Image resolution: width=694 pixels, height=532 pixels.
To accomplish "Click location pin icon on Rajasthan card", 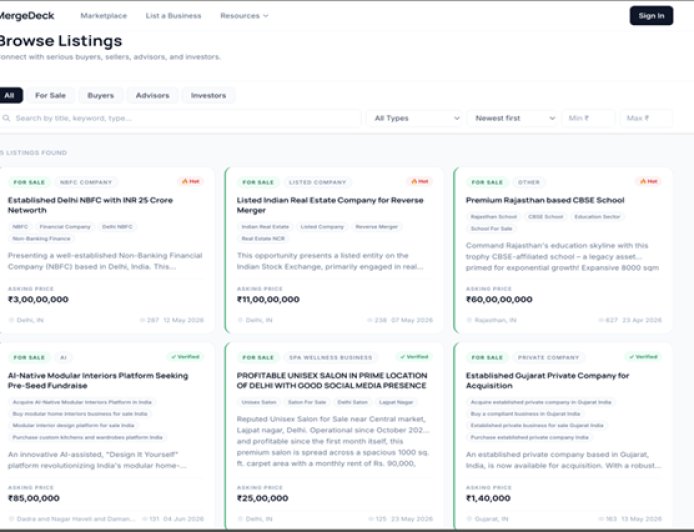I will 470,320.
